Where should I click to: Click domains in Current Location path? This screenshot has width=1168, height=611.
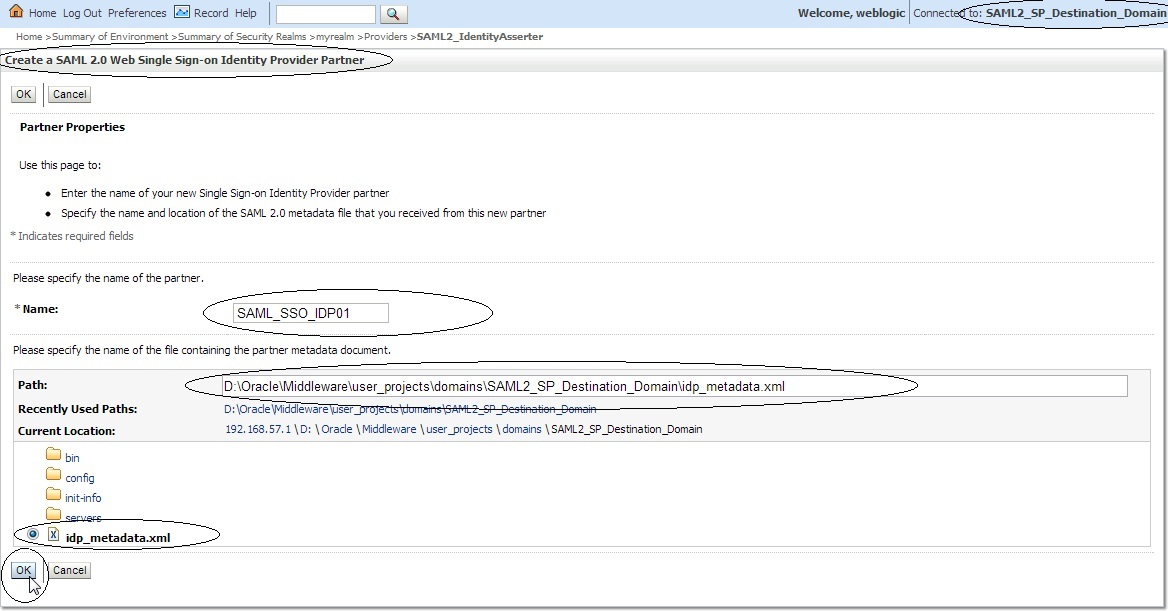(521, 429)
